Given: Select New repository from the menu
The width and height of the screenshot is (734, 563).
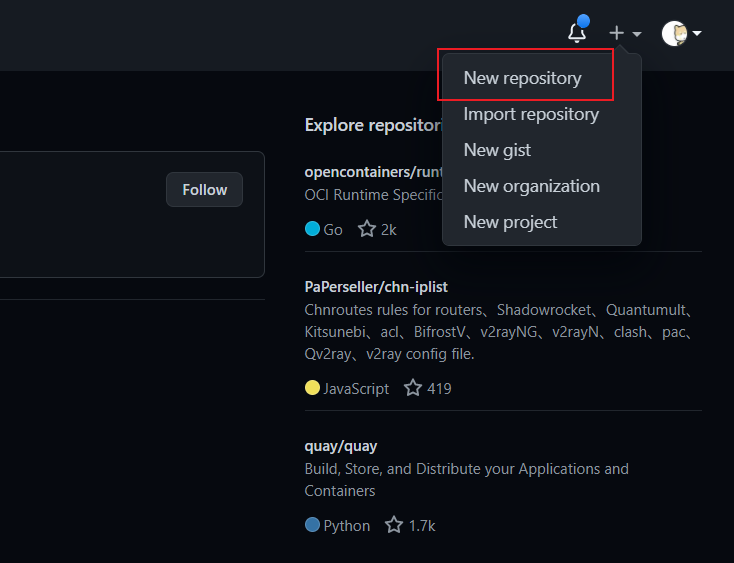Looking at the screenshot, I should 522,78.
